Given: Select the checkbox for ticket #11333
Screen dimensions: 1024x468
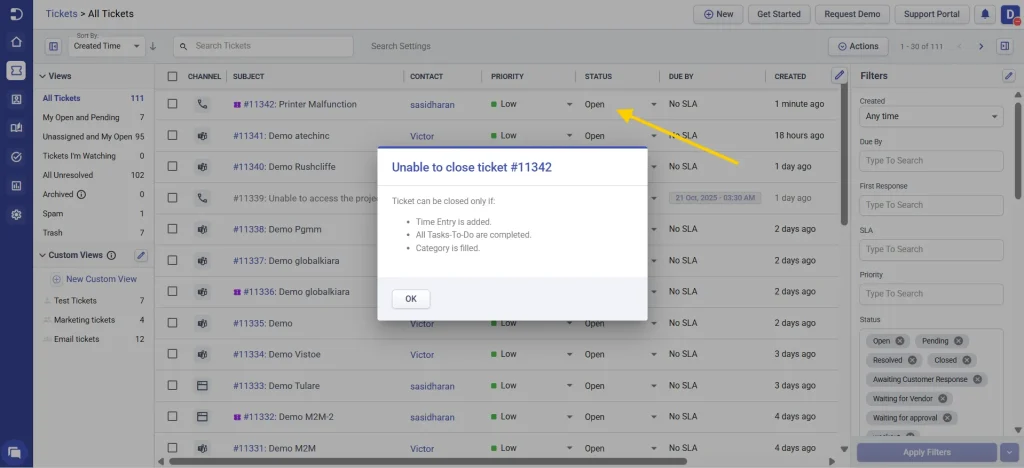Looking at the screenshot, I should pos(173,385).
